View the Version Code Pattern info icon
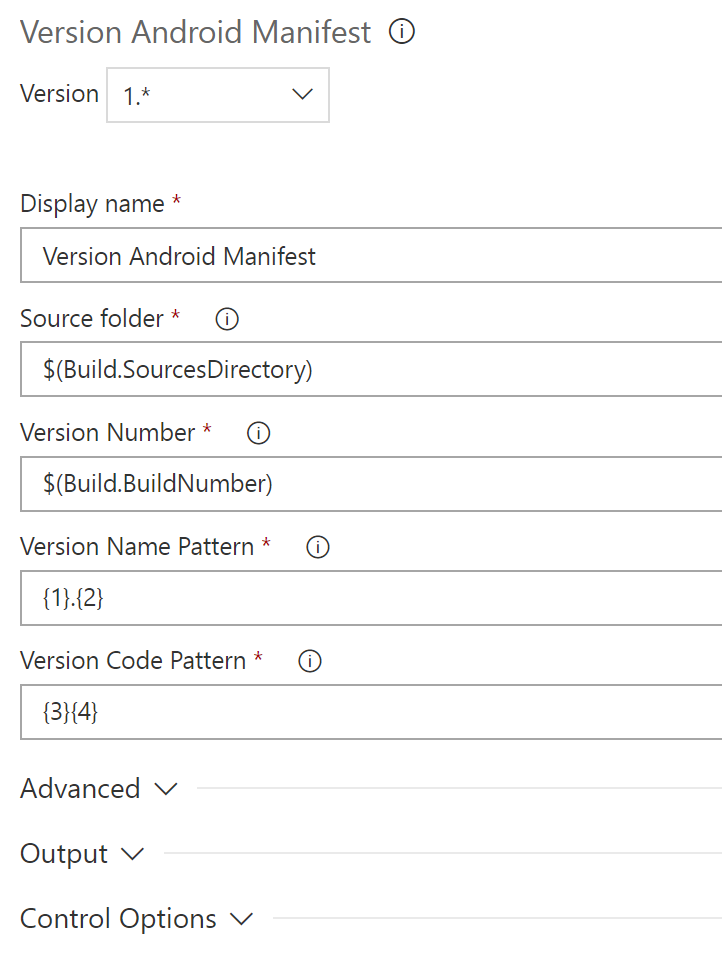Viewport: 722px width, 975px height. 310,661
